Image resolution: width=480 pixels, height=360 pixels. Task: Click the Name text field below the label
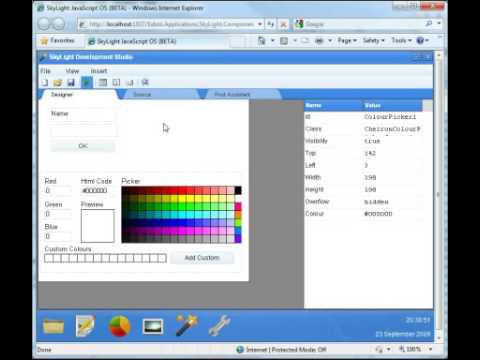coord(83,131)
